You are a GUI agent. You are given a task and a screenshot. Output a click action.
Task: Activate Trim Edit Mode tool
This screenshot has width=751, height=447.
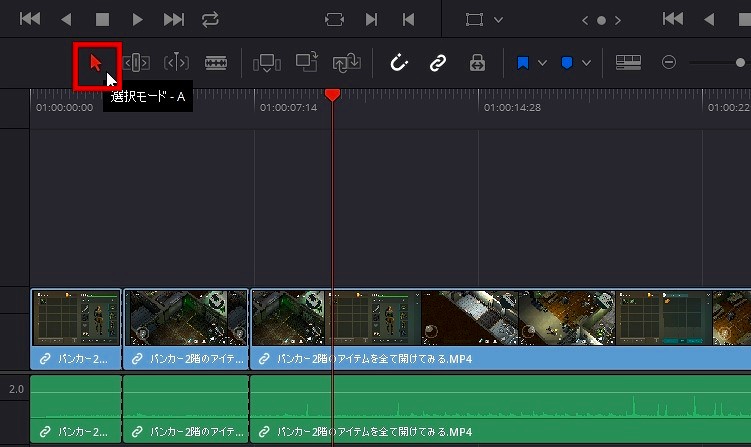[x=136, y=63]
